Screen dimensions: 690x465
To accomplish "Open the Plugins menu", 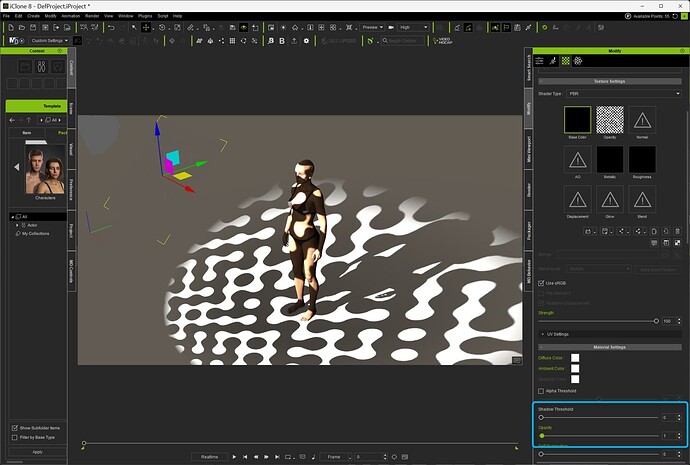I will (145, 16).
